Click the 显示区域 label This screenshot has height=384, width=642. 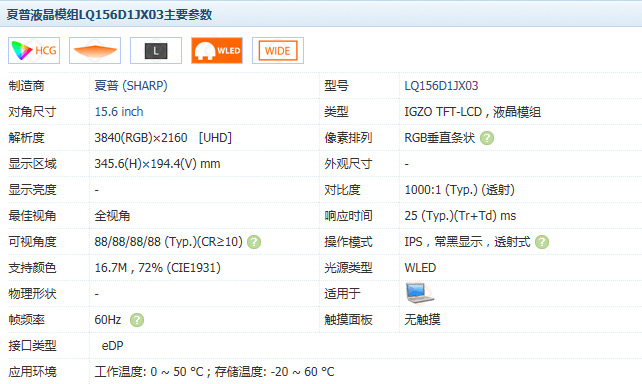(x=32, y=164)
